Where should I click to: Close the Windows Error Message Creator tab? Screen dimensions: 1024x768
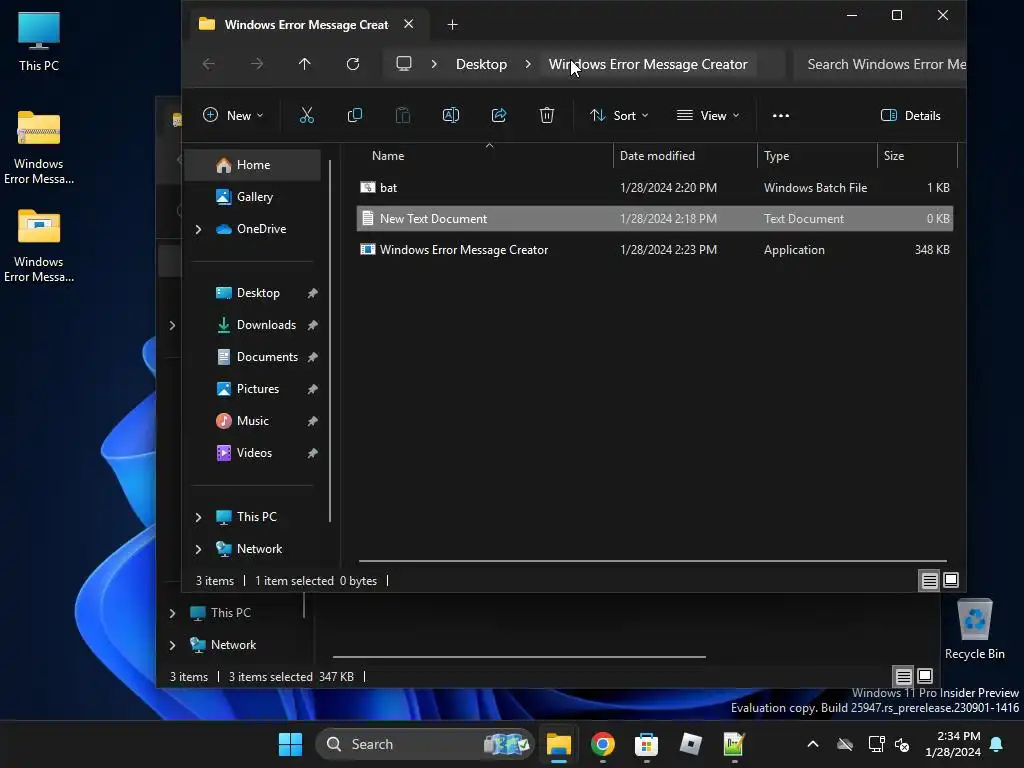(408, 24)
